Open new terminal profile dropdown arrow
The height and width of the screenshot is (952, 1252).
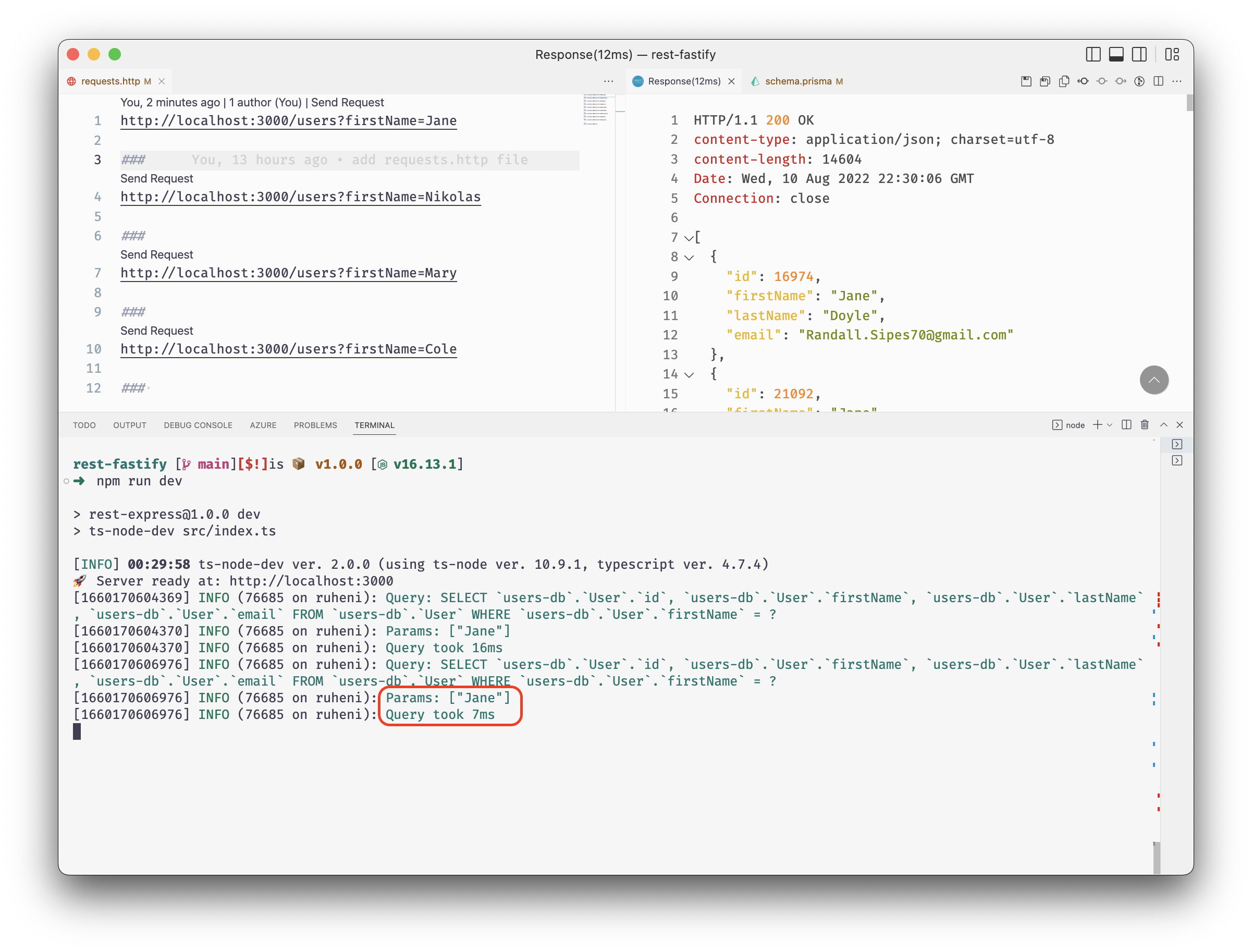point(1110,424)
